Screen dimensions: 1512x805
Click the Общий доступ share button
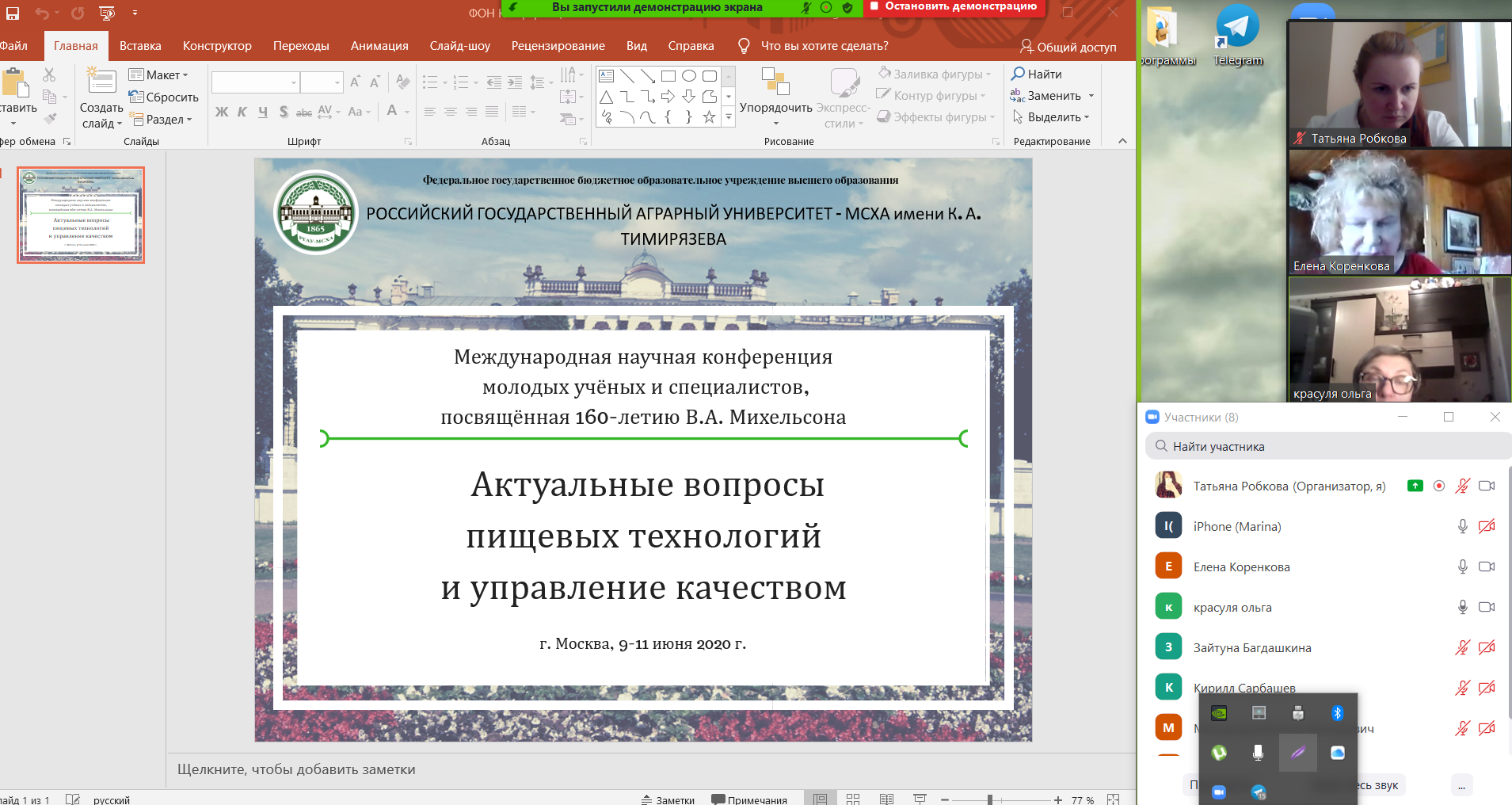pyautogui.click(x=1068, y=47)
